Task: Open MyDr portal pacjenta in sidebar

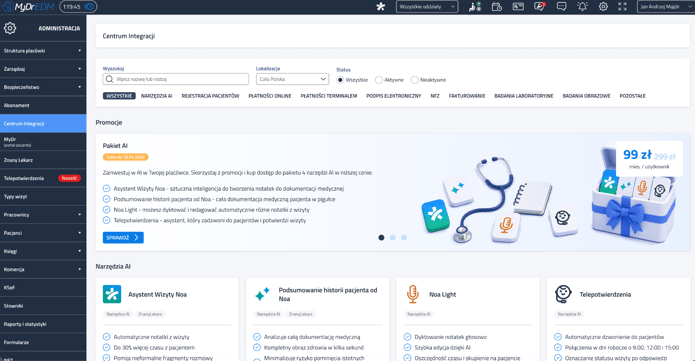Action: pos(43,141)
